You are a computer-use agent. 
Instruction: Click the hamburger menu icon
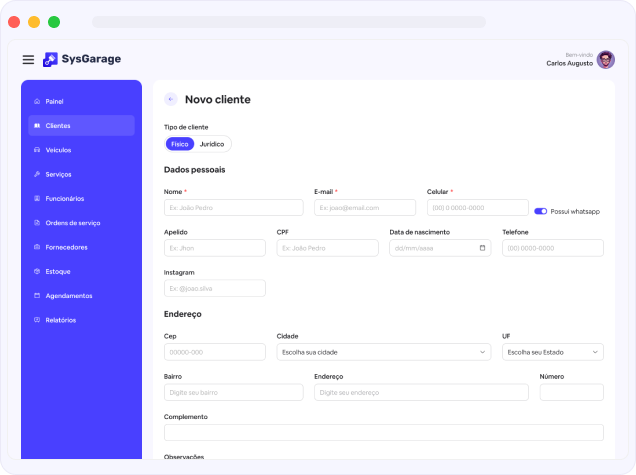[28, 60]
